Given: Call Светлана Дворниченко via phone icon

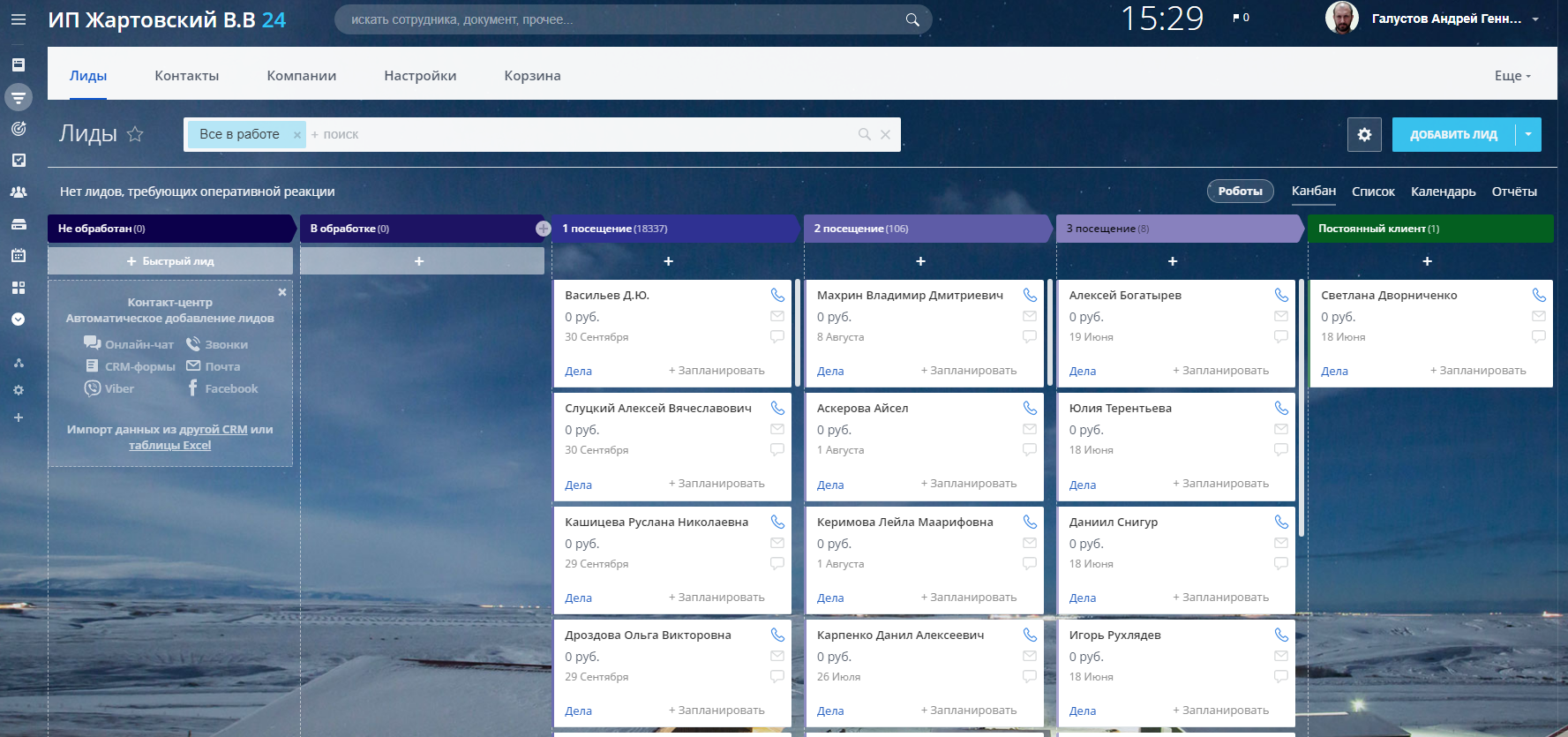Looking at the screenshot, I should point(1539,295).
